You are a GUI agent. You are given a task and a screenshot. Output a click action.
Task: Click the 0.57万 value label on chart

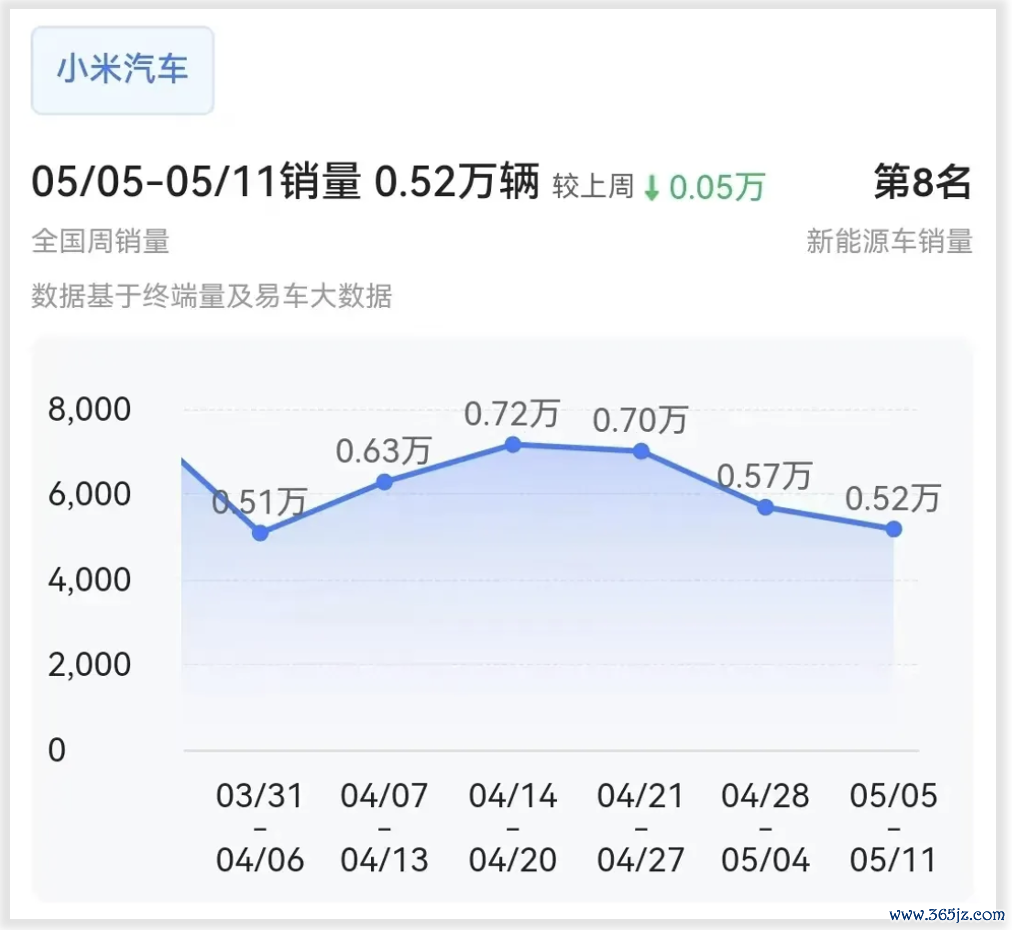coord(764,476)
